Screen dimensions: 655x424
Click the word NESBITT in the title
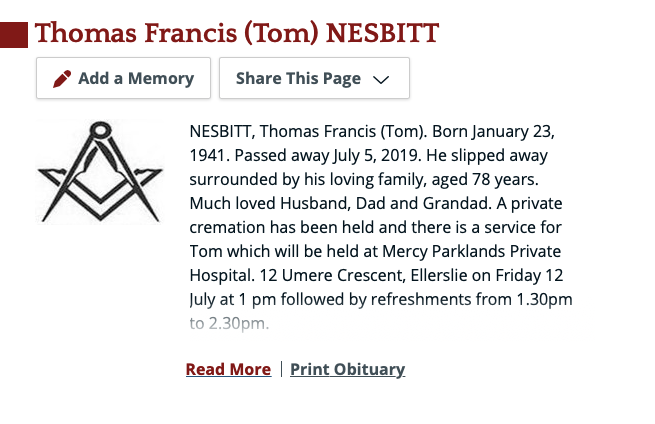coord(384,33)
